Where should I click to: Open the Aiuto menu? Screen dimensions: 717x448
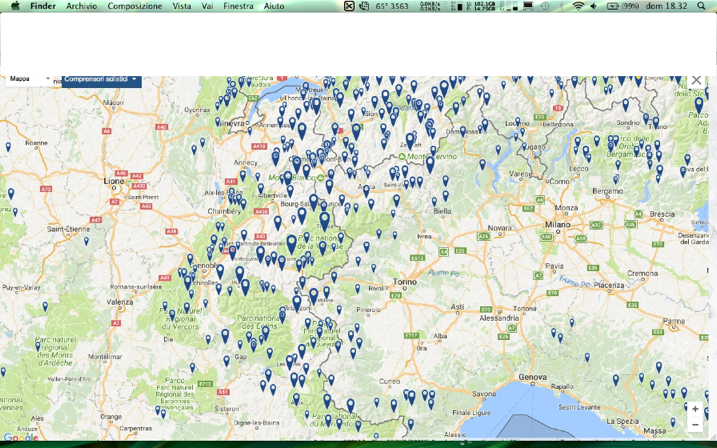pyautogui.click(x=274, y=6)
